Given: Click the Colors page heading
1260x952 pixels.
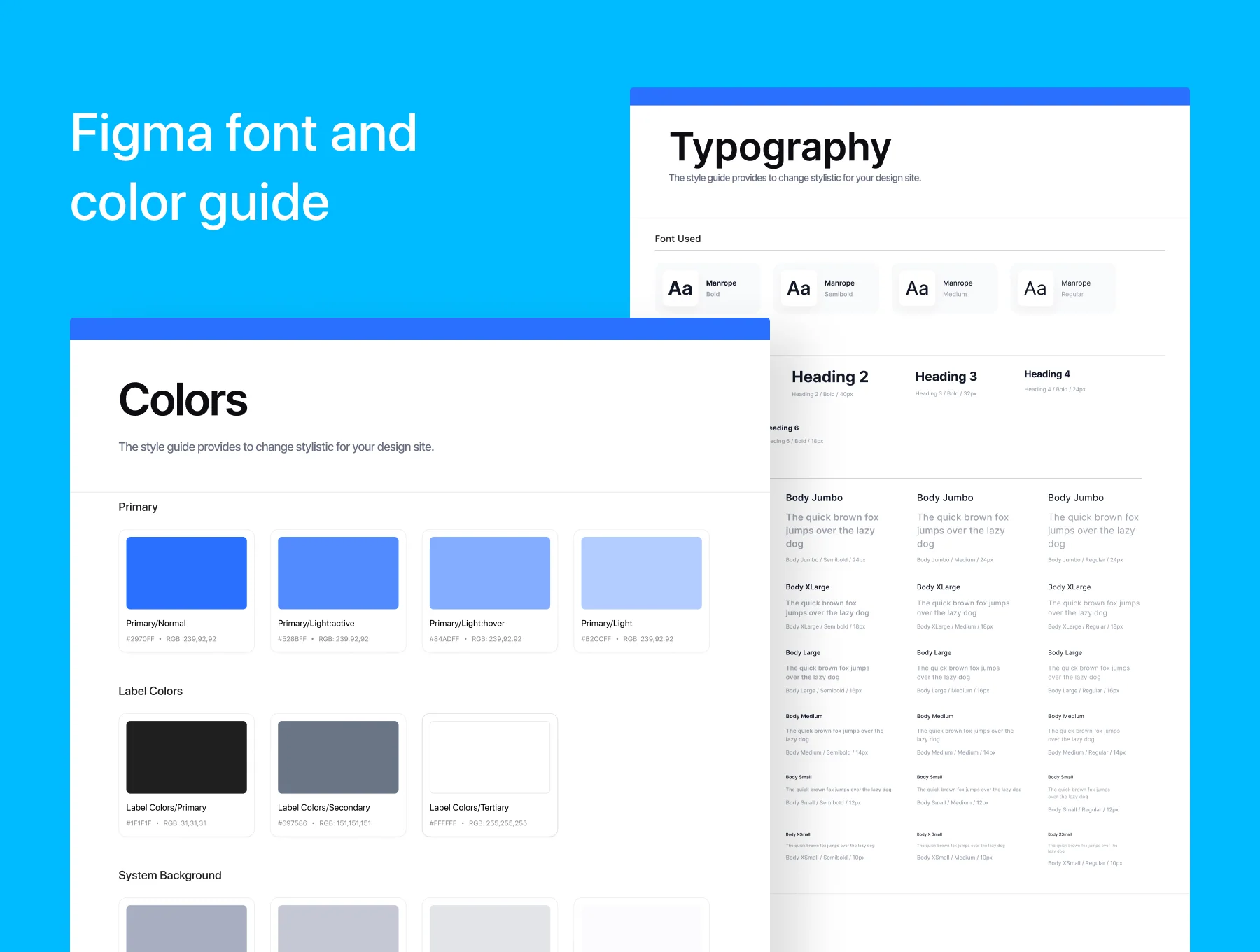Looking at the screenshot, I should [183, 400].
